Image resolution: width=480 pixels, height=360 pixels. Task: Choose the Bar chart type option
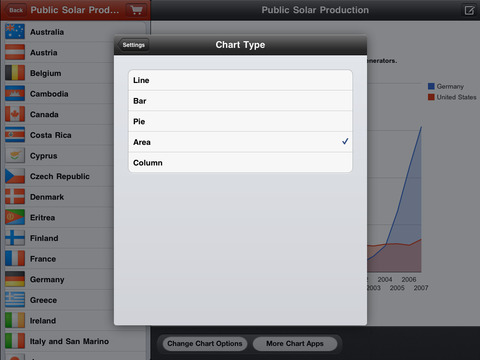[x=240, y=101]
